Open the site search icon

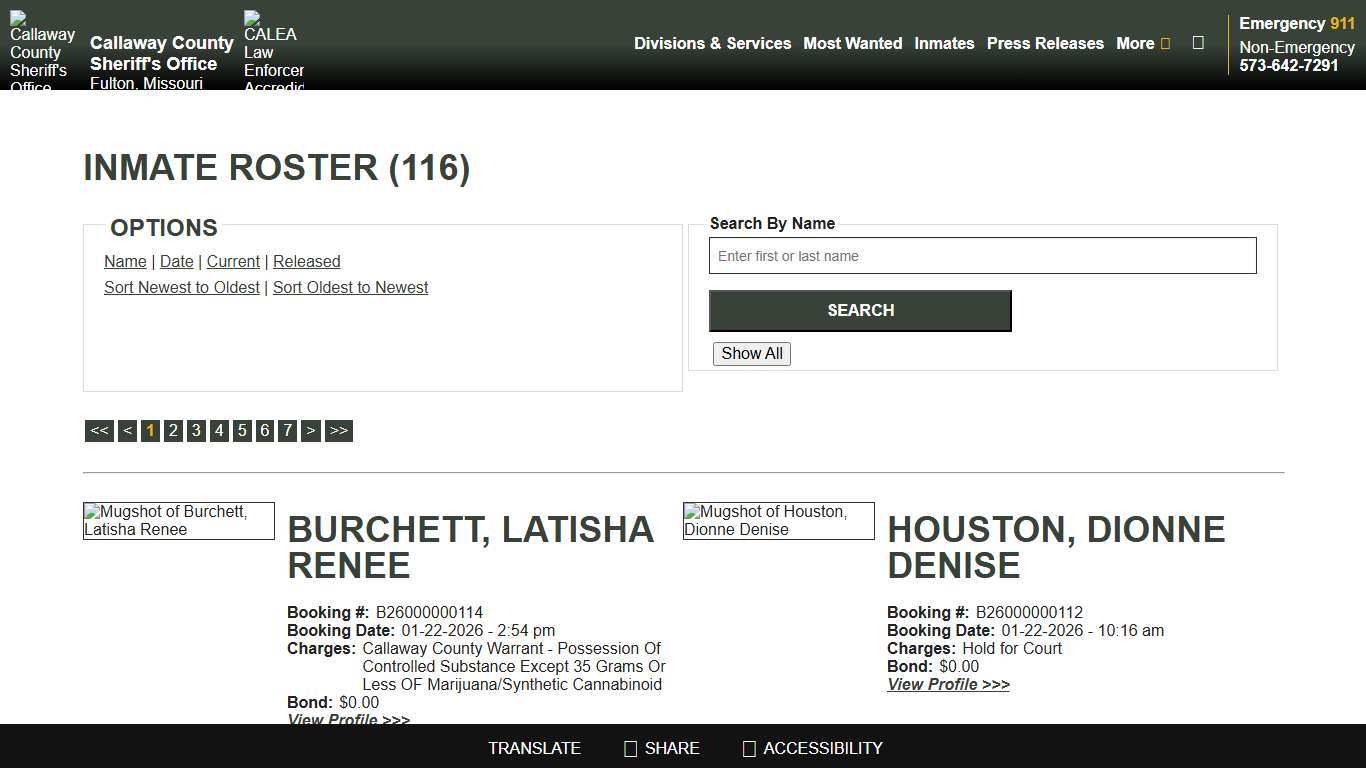coord(1198,43)
